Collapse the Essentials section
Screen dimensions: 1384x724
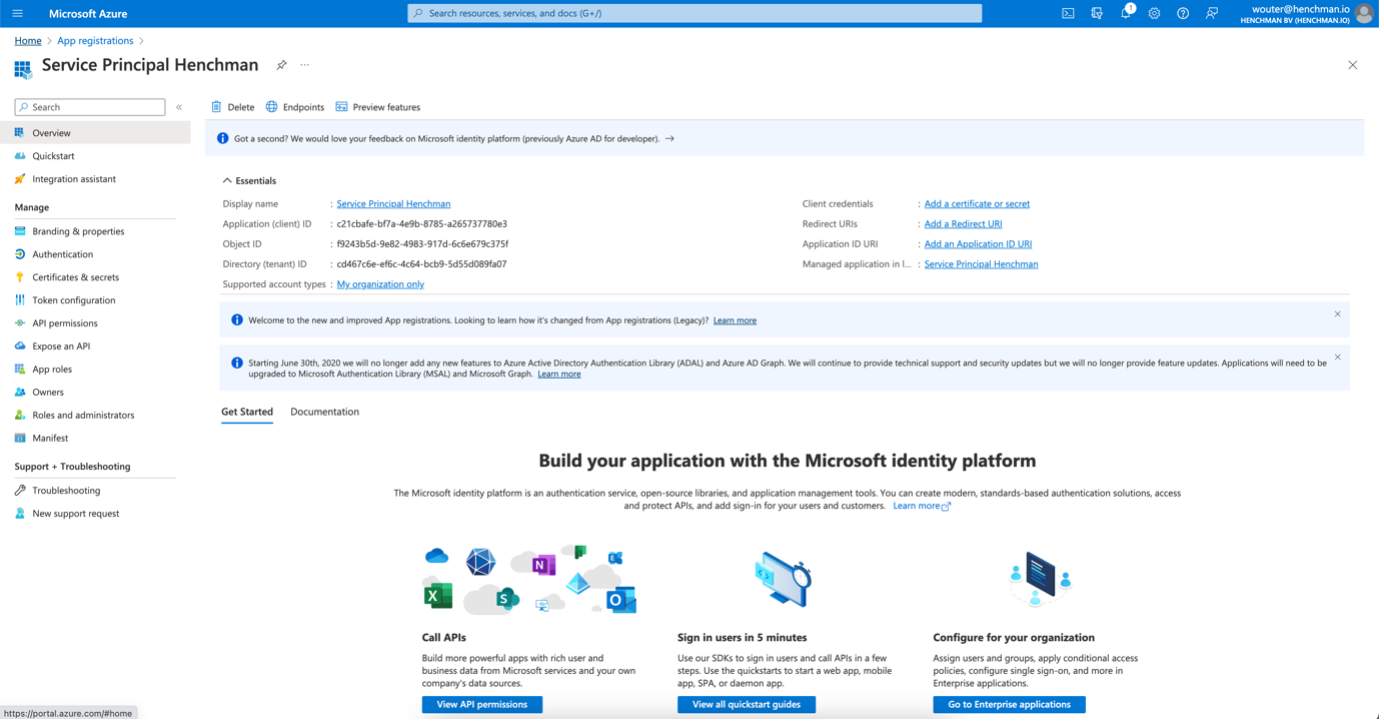[x=250, y=182]
